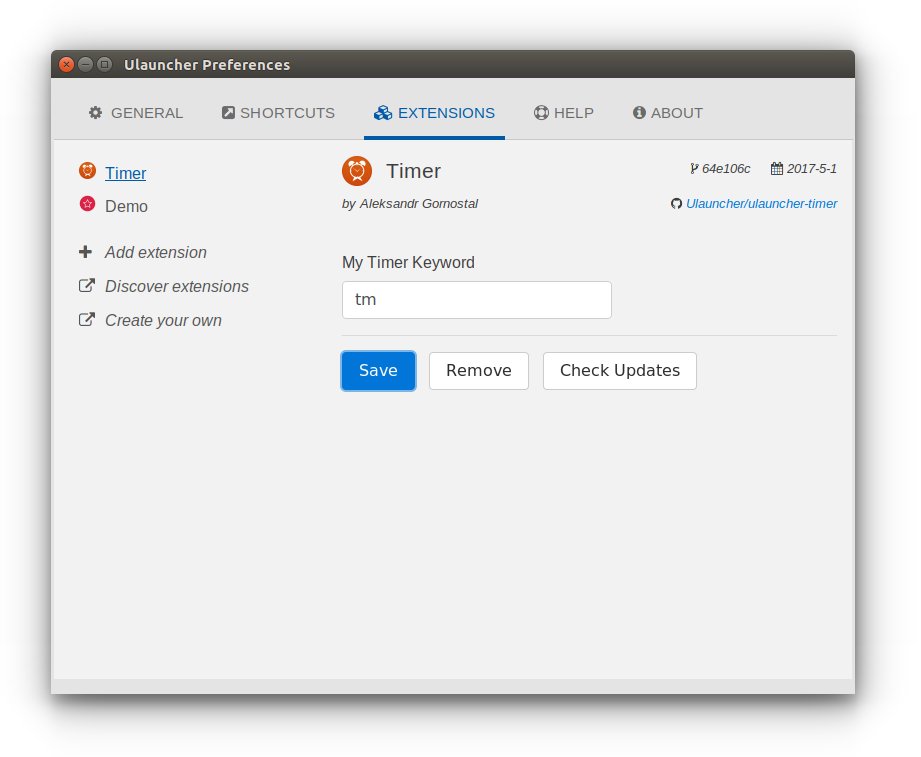Select the Timer extension in sidebar
The height and width of the screenshot is (757, 921).
click(126, 173)
